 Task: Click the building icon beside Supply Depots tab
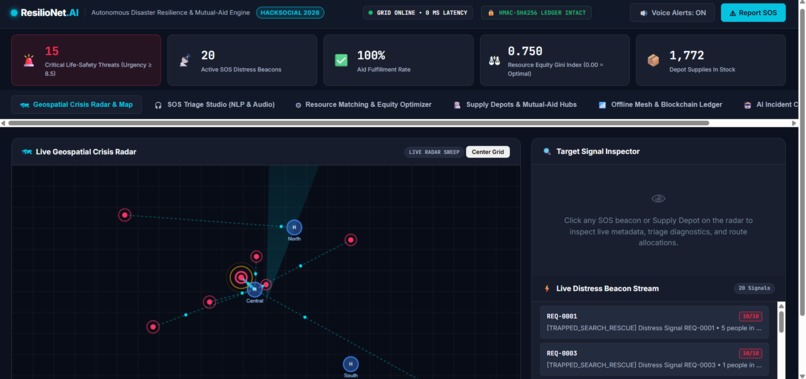point(457,105)
